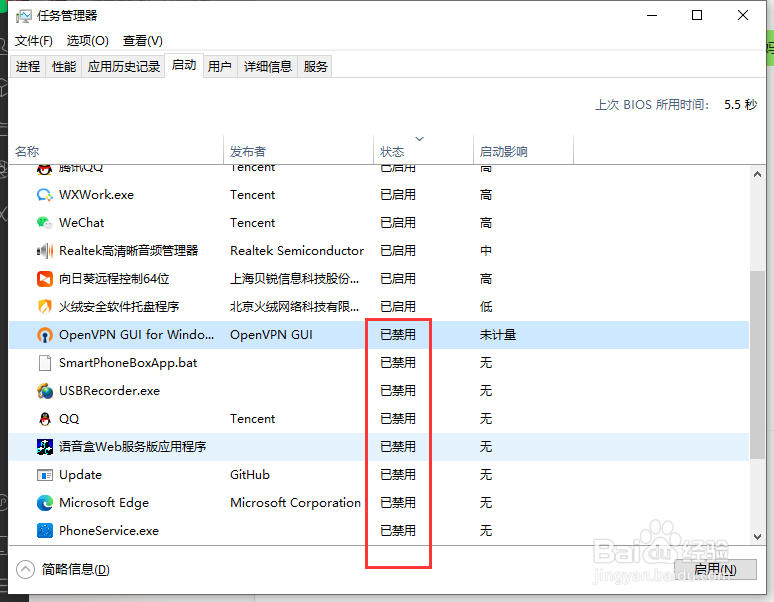Click the GitHub publisher cell
The width and height of the screenshot is (774, 602).
[250, 475]
